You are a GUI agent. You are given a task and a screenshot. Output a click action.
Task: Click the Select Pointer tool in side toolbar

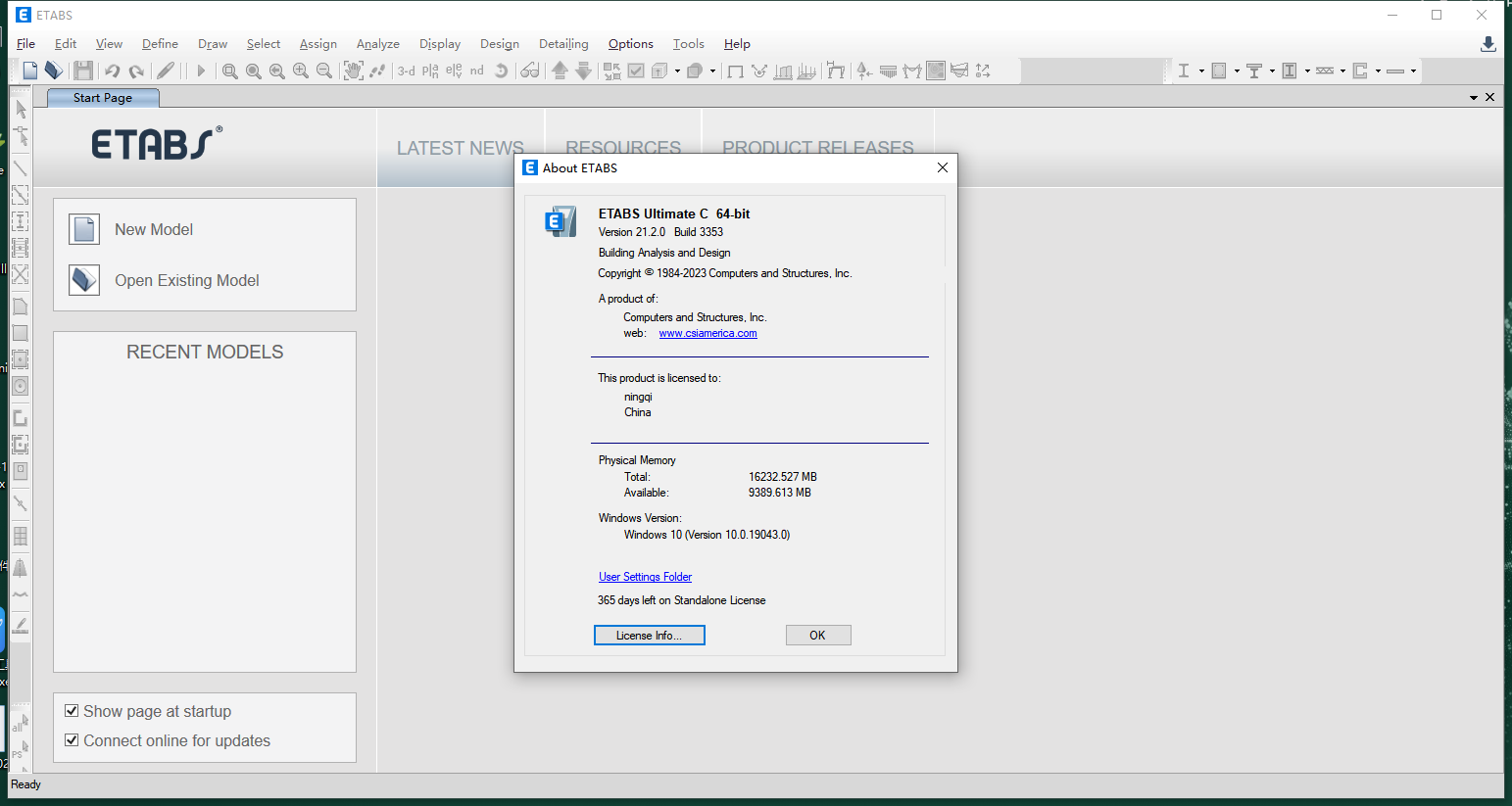tap(21, 109)
